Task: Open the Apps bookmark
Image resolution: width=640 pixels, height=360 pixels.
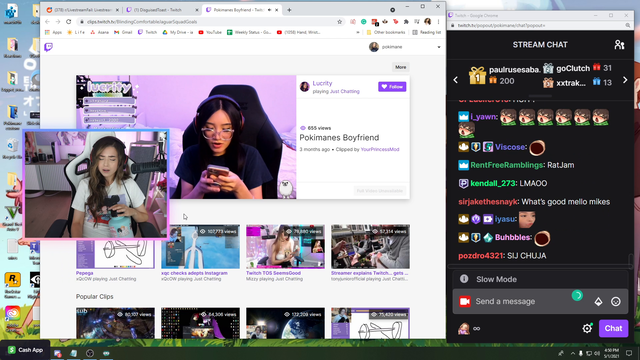Action: pos(53,32)
